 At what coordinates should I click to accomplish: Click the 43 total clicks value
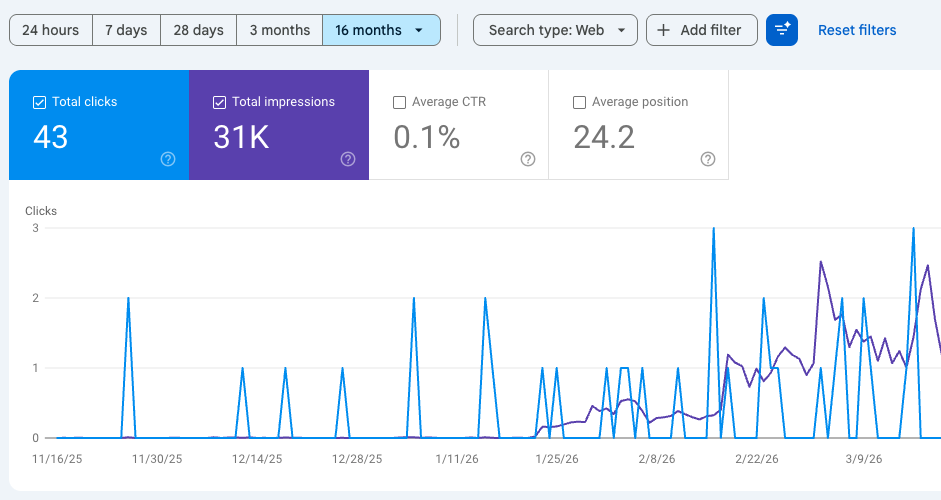[x=51, y=137]
